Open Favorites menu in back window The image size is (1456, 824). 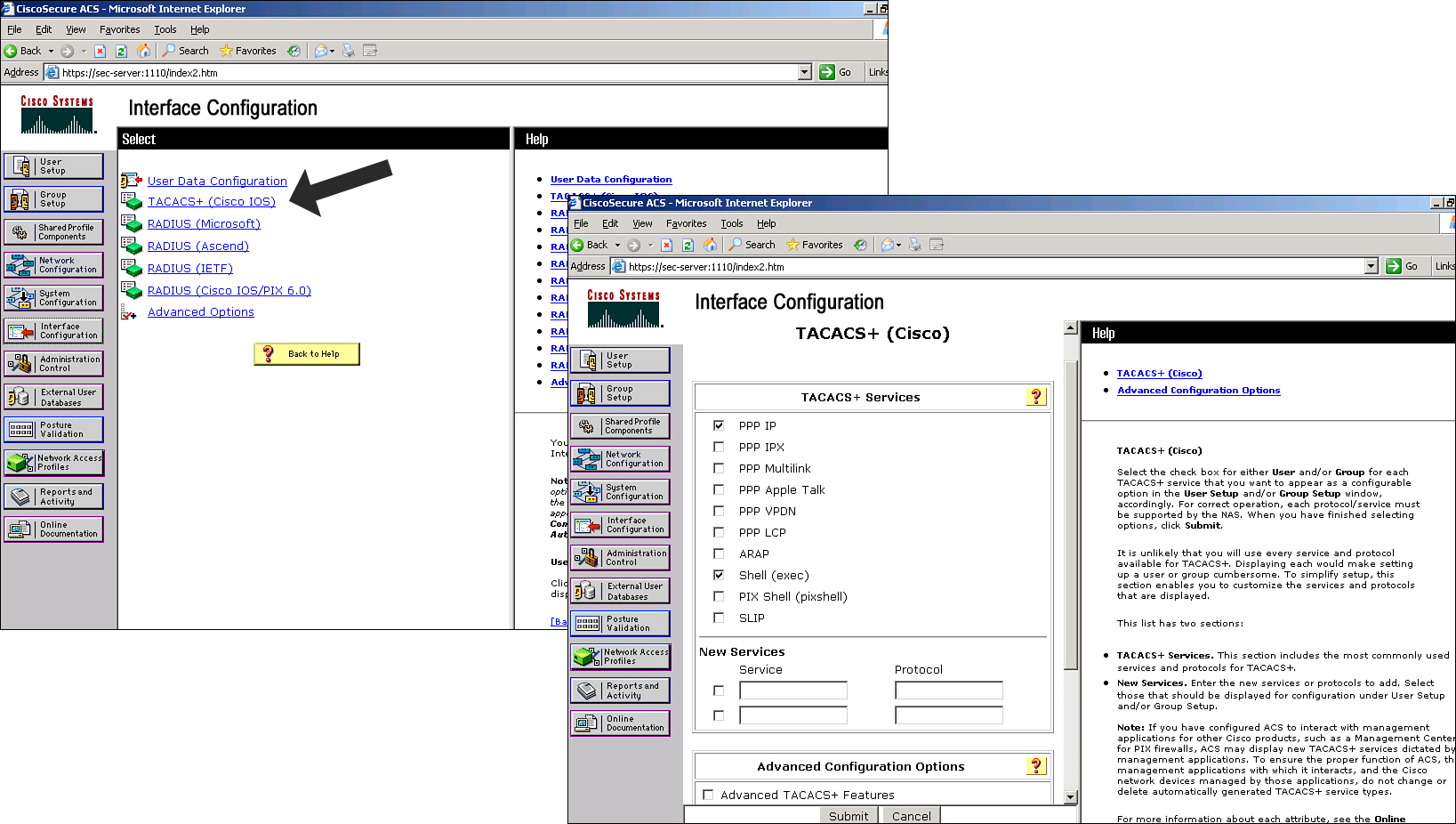(119, 29)
